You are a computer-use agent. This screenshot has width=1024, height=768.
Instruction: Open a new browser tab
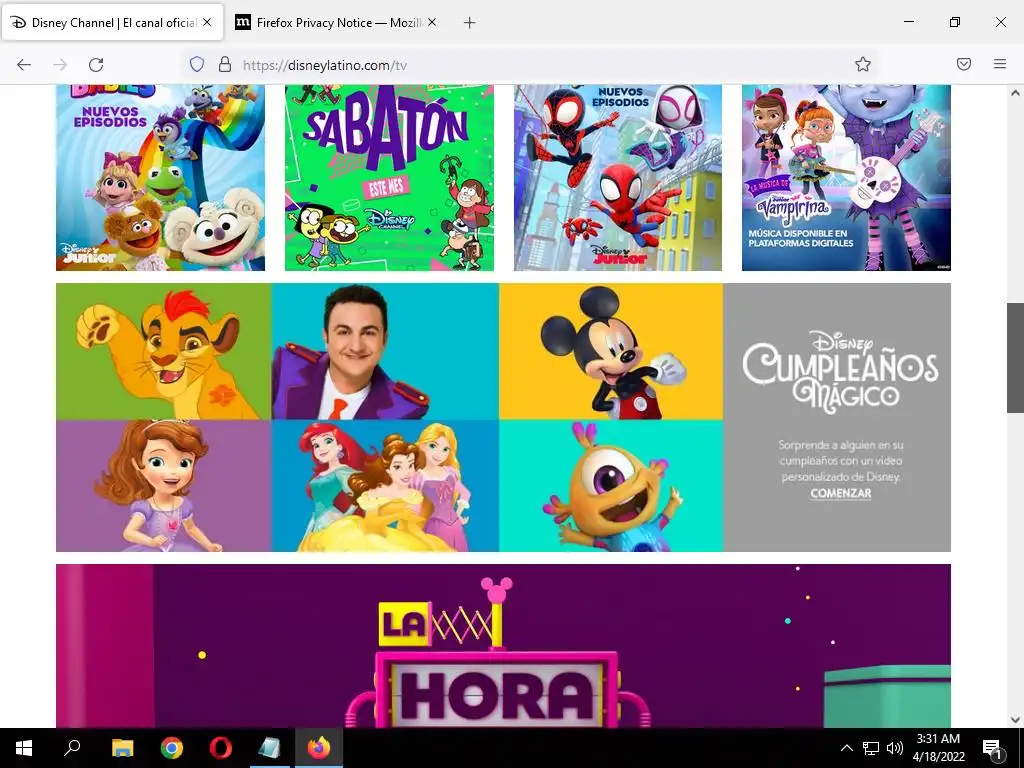click(x=469, y=23)
